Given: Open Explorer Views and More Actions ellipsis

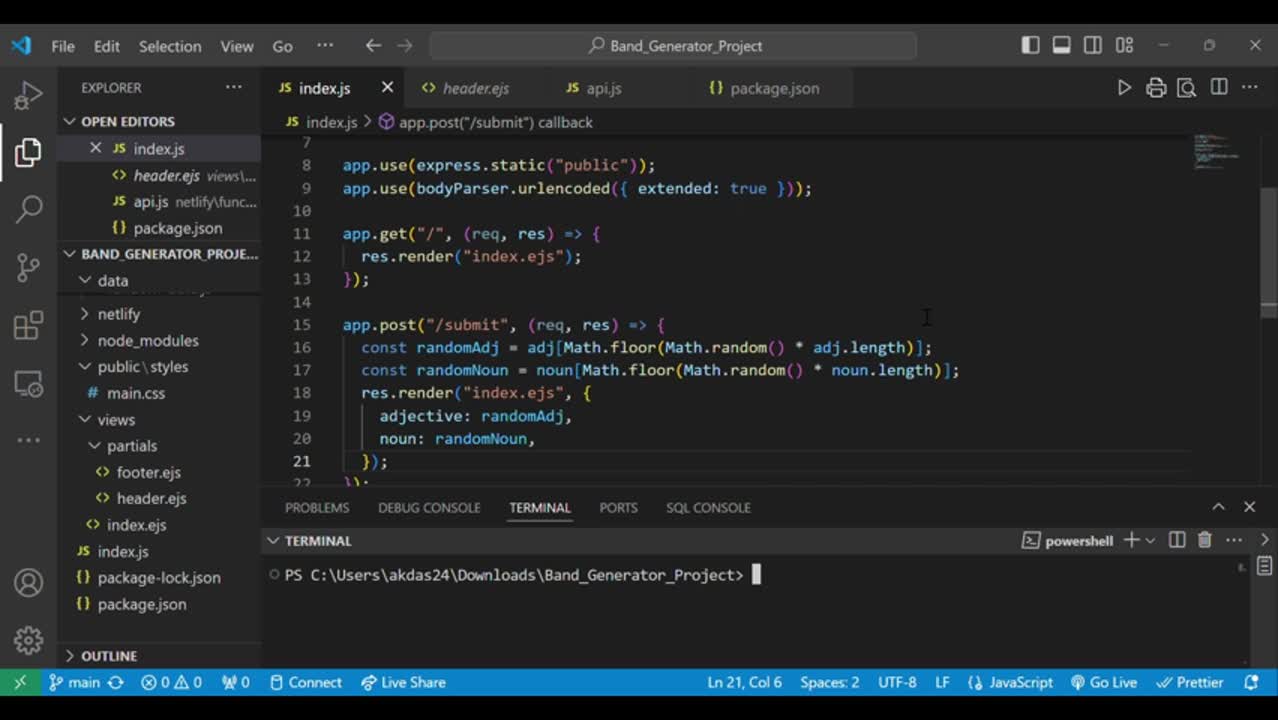Looking at the screenshot, I should pyautogui.click(x=234, y=87).
